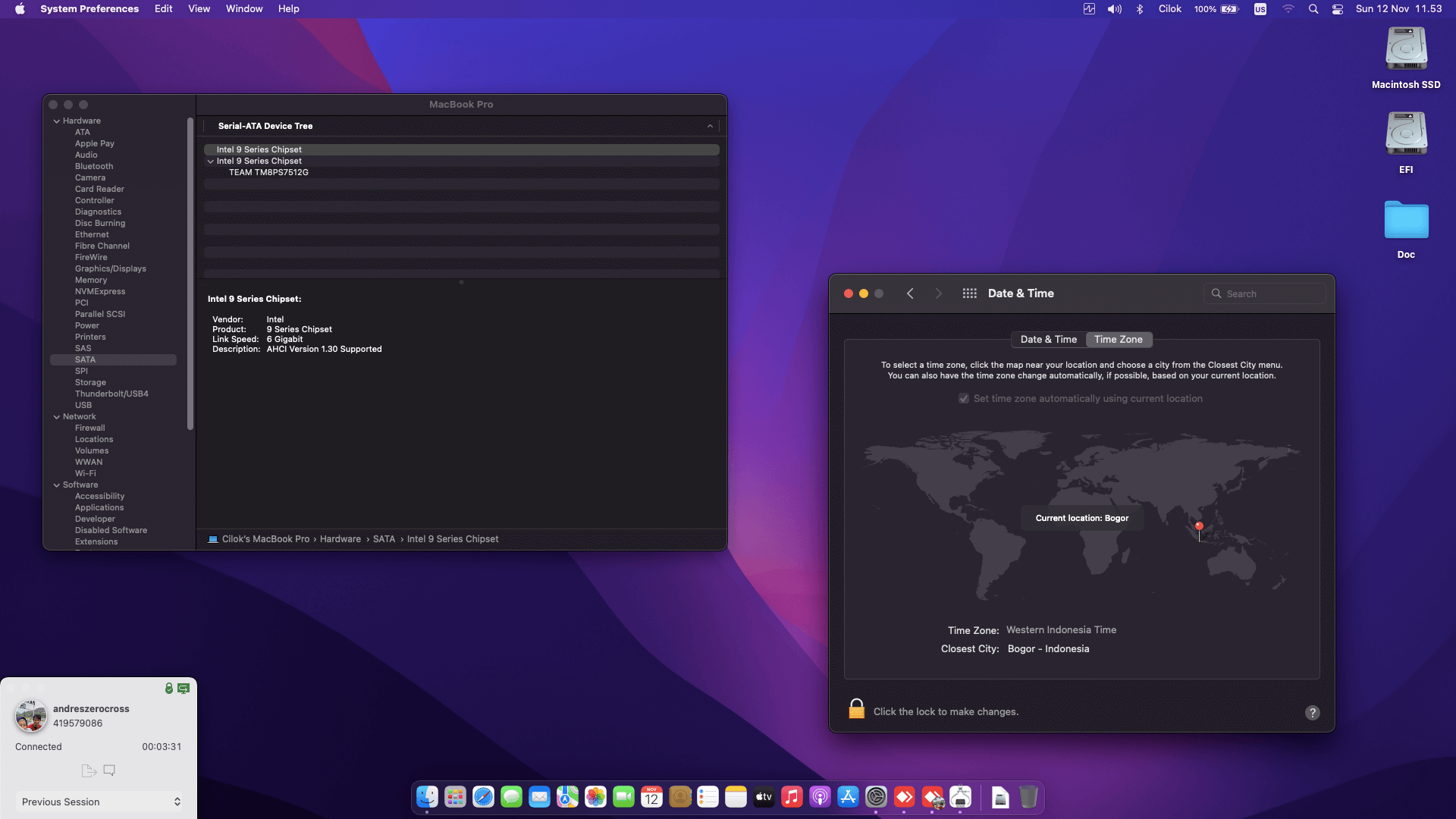1456x819 pixels.
Task: Go back in the Date & Time preferences window
Action: tap(910, 293)
